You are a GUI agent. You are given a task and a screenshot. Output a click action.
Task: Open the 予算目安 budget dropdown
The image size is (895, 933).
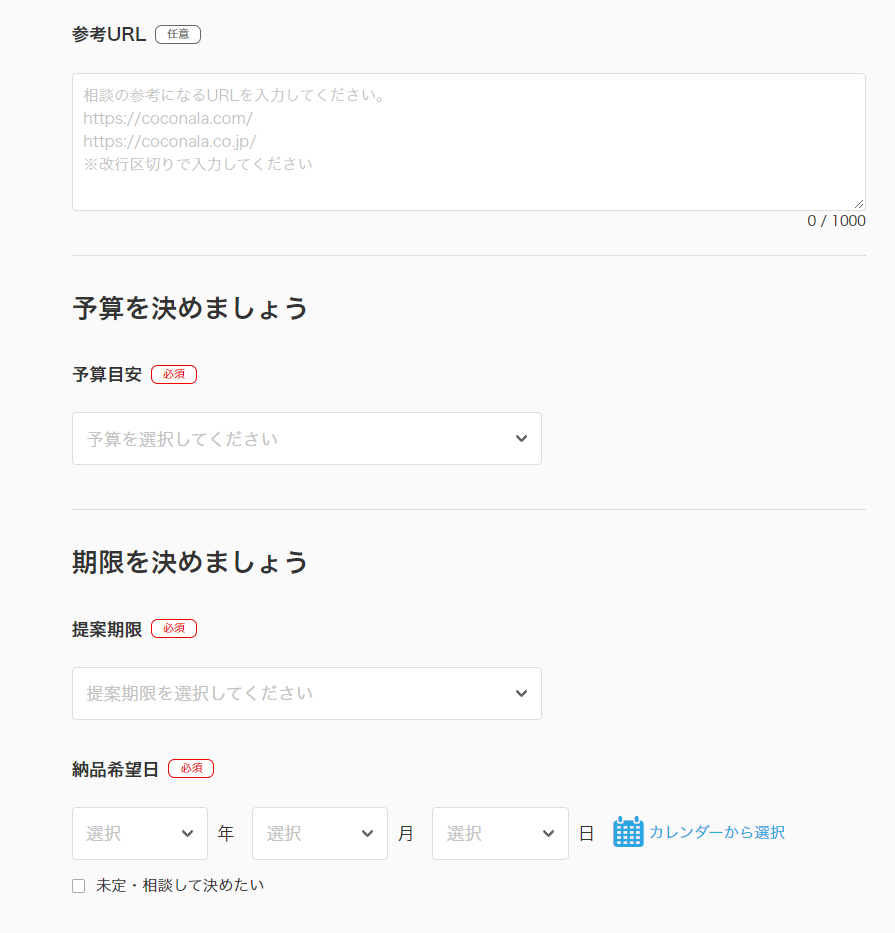[x=306, y=438]
